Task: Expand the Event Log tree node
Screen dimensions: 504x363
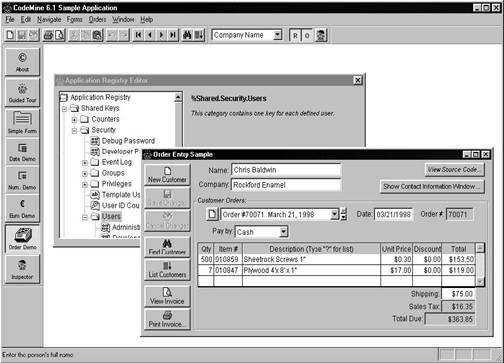Action: [85, 163]
